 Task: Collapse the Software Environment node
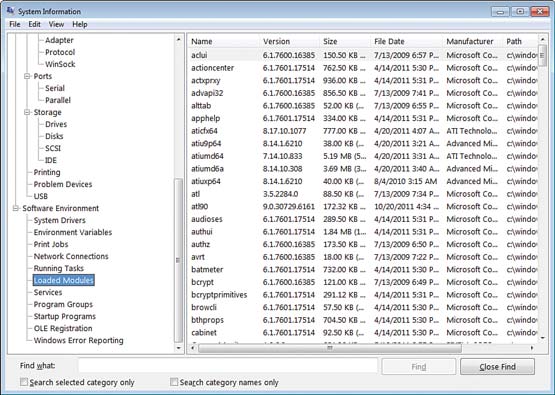click(16, 208)
